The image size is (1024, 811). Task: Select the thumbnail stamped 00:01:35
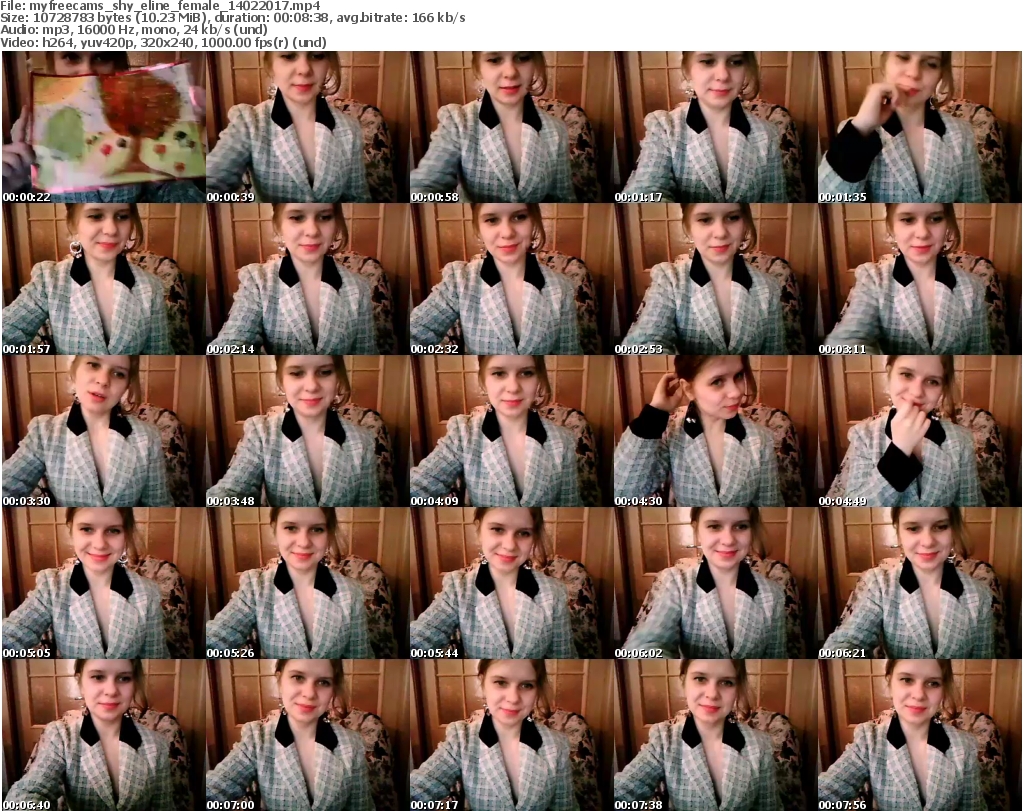(920, 127)
